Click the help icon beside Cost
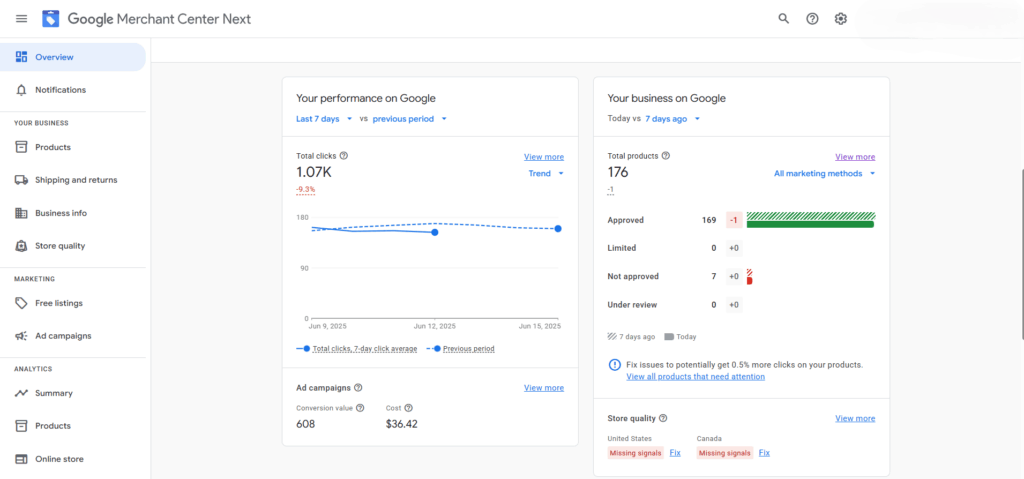Screen dimensions: 1024x479 pyautogui.click(x=408, y=408)
